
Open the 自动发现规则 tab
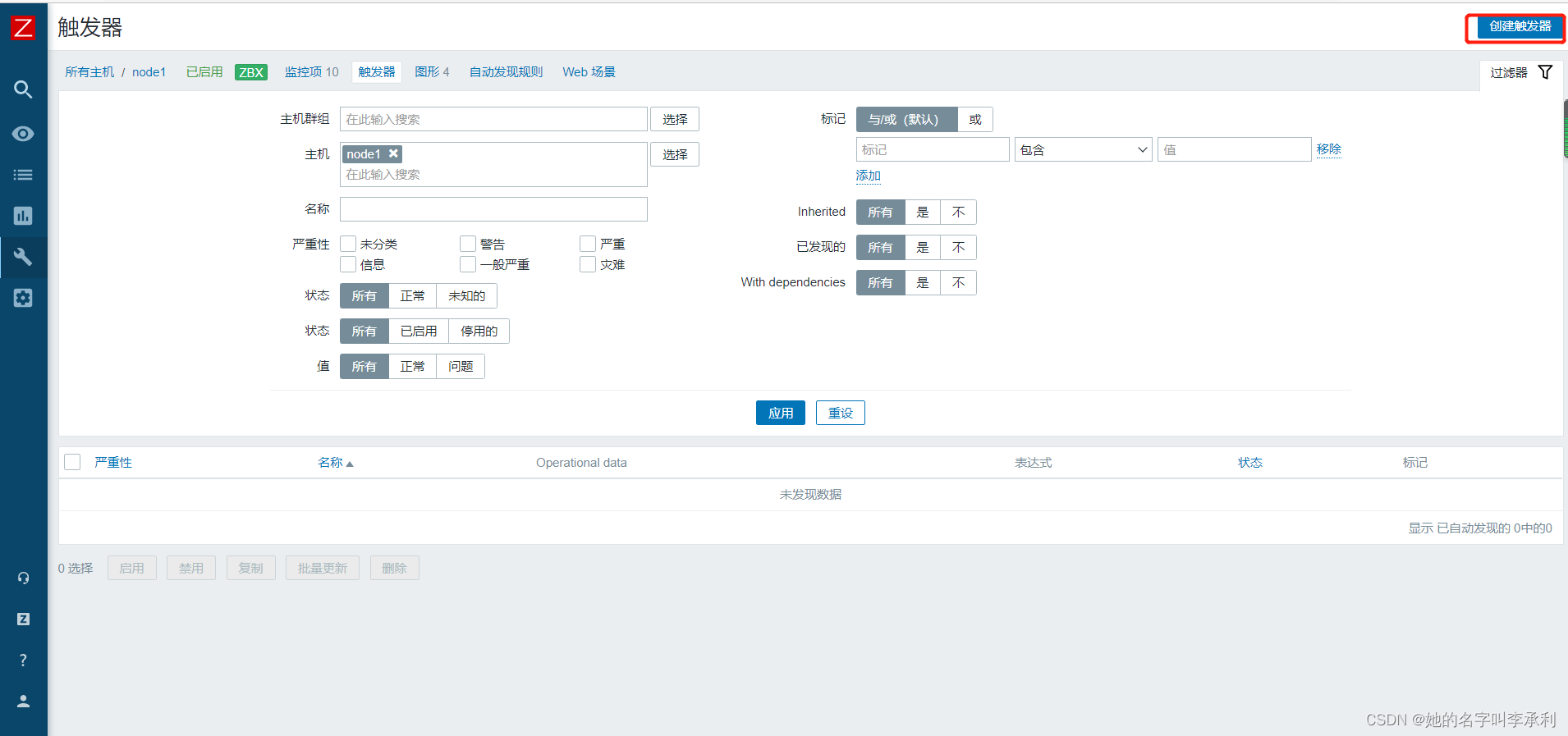[506, 72]
